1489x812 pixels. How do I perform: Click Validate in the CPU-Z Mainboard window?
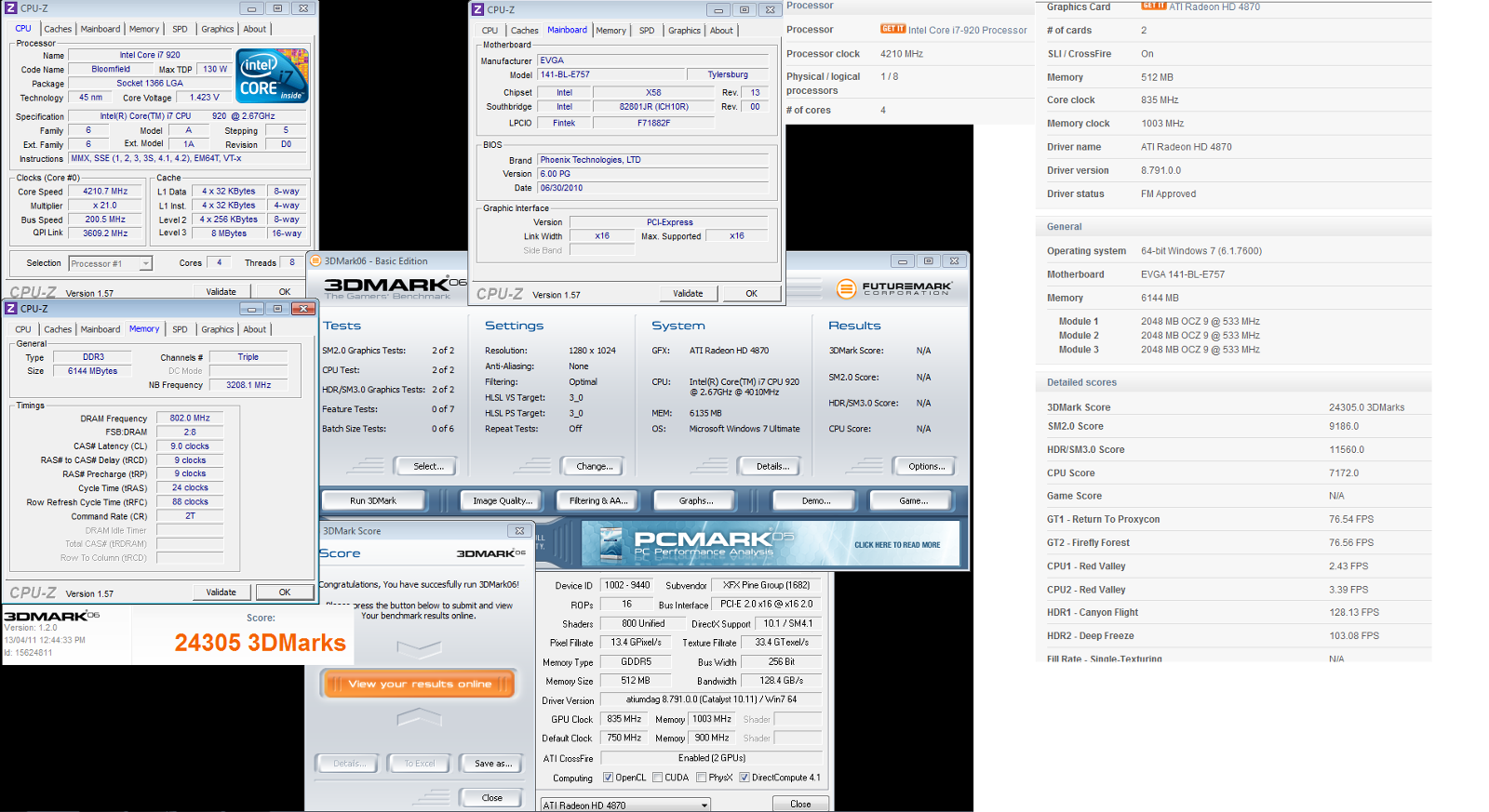coord(688,293)
